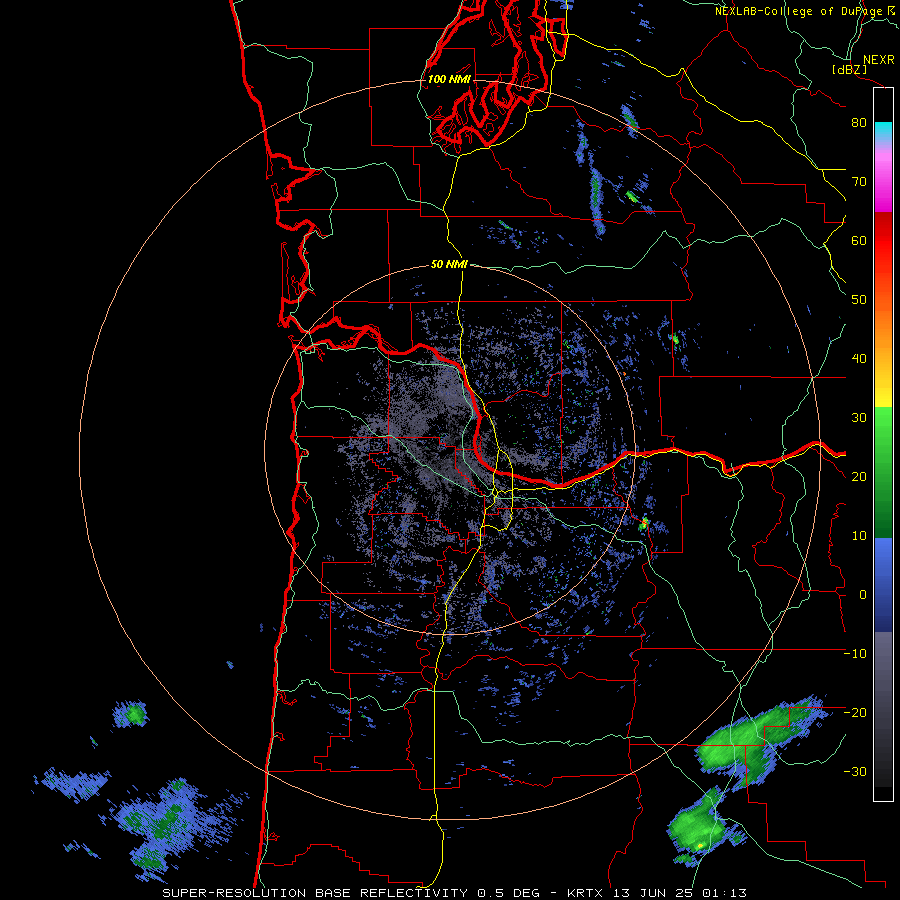Click the orange segment of the color bar
This screenshot has height=900, width=900.
coord(883,327)
